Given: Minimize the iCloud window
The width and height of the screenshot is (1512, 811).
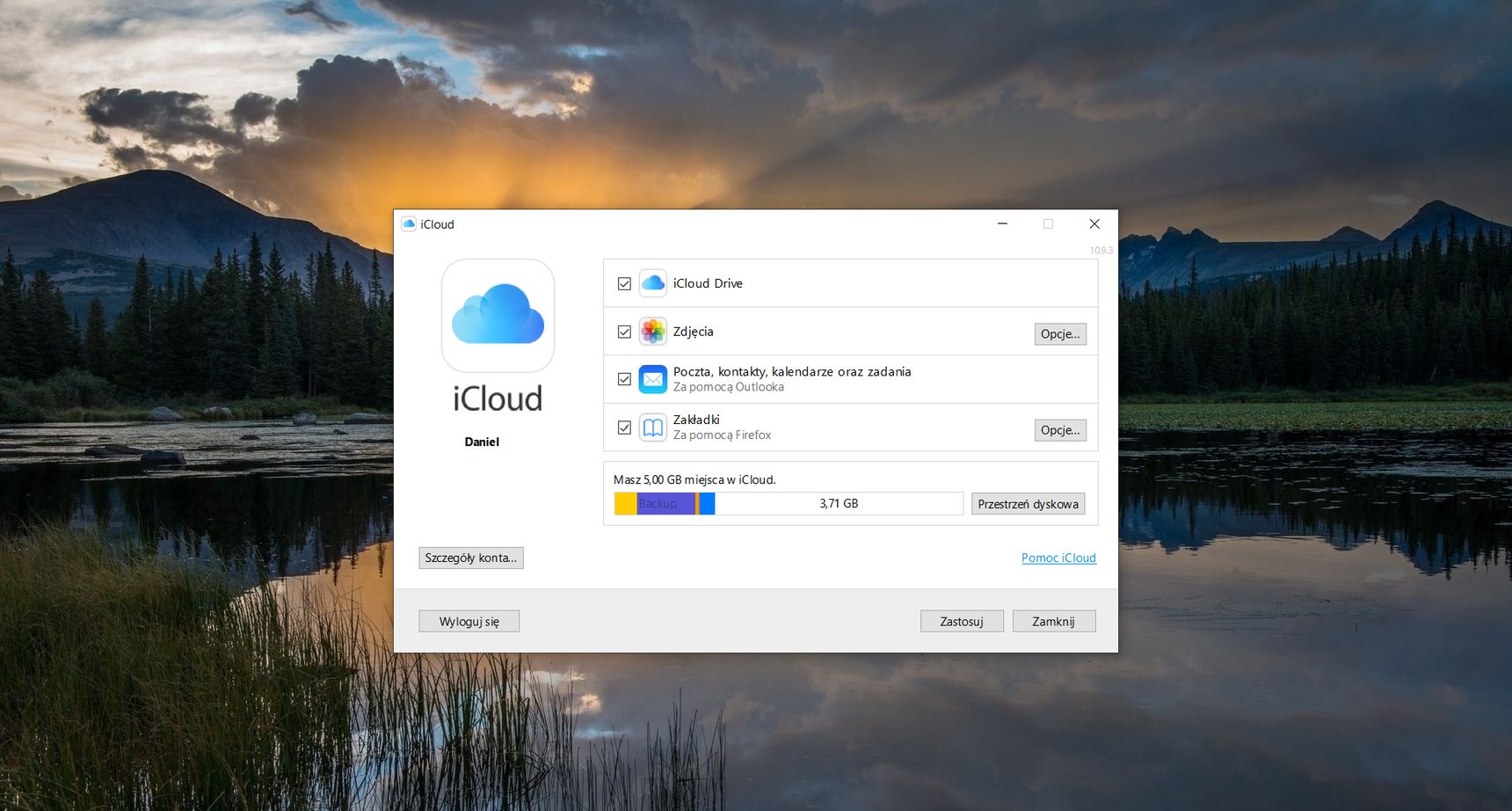Looking at the screenshot, I should (1002, 224).
